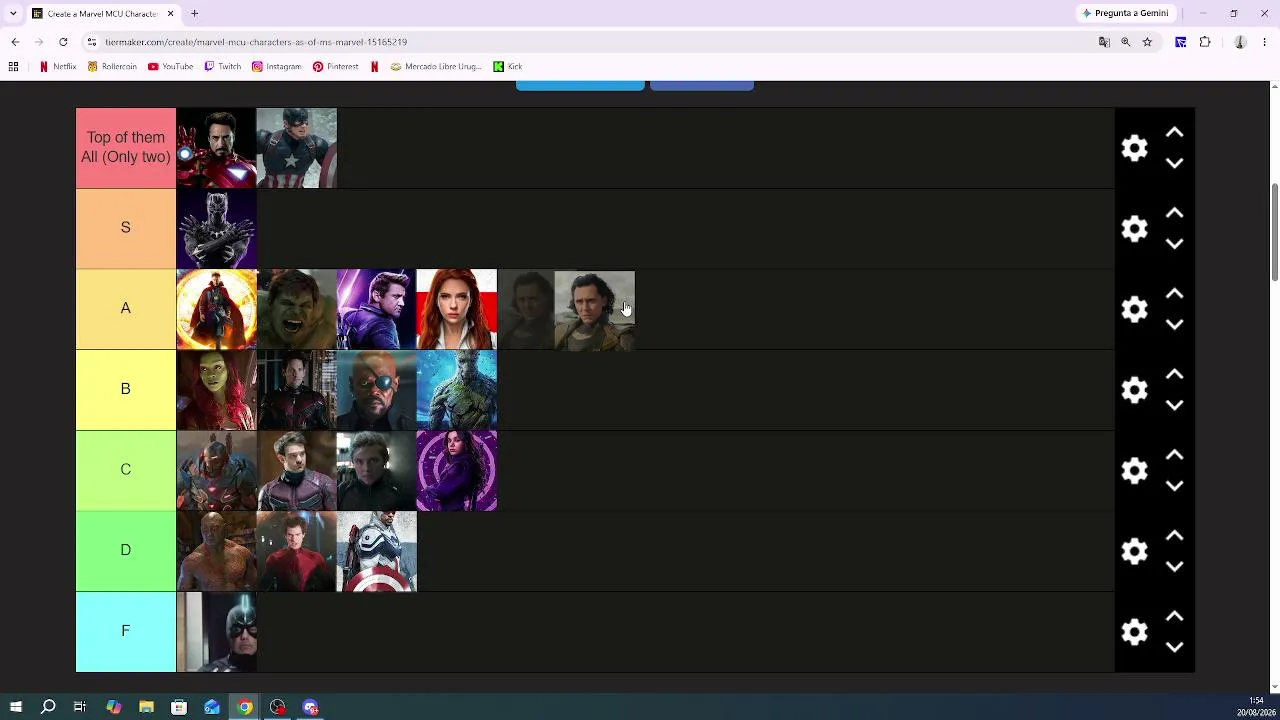Select the Doctor Strange image in A tier
This screenshot has width=1280, height=720.
pyautogui.click(x=216, y=309)
